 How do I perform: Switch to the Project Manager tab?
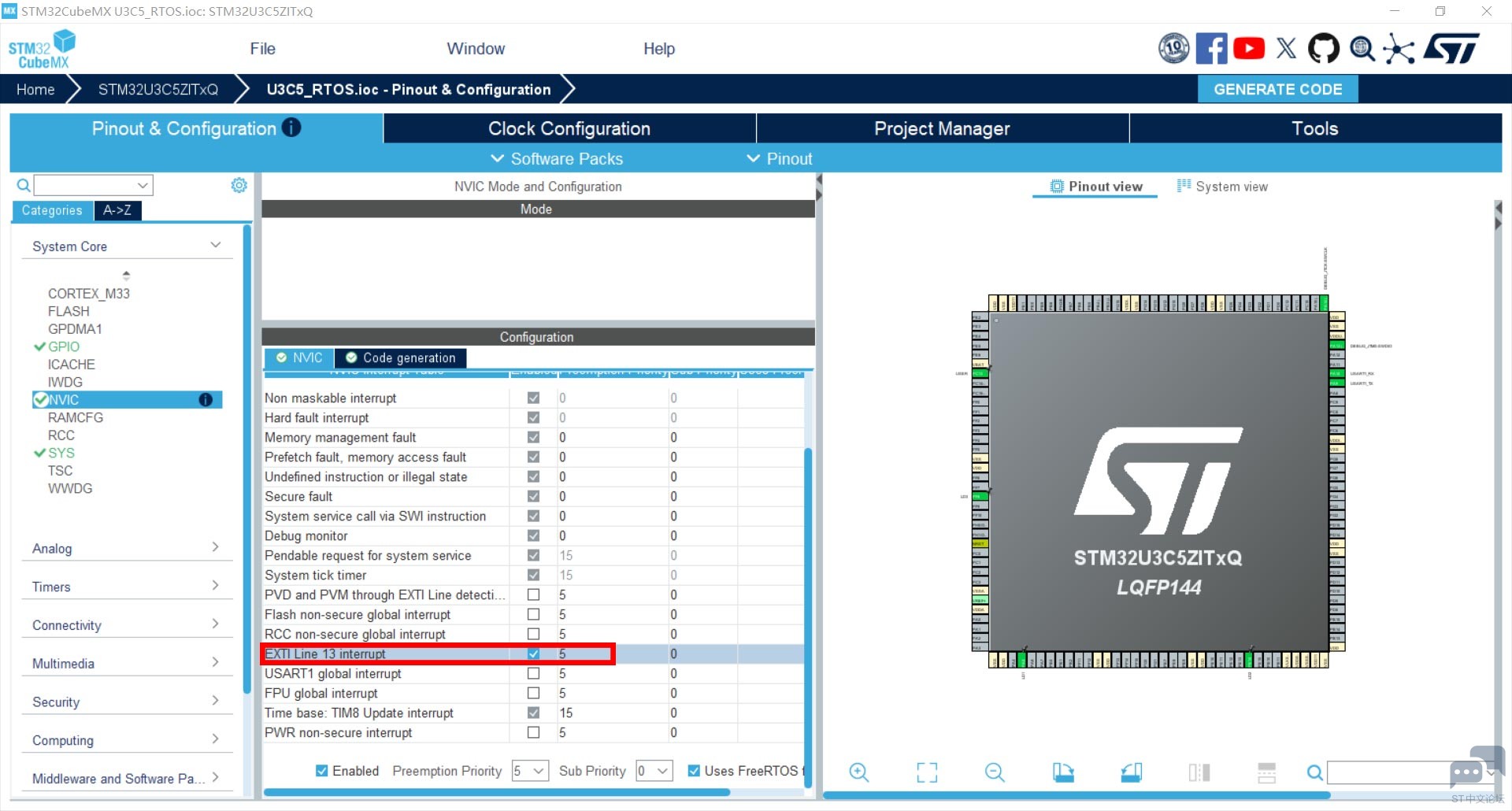coord(943,128)
